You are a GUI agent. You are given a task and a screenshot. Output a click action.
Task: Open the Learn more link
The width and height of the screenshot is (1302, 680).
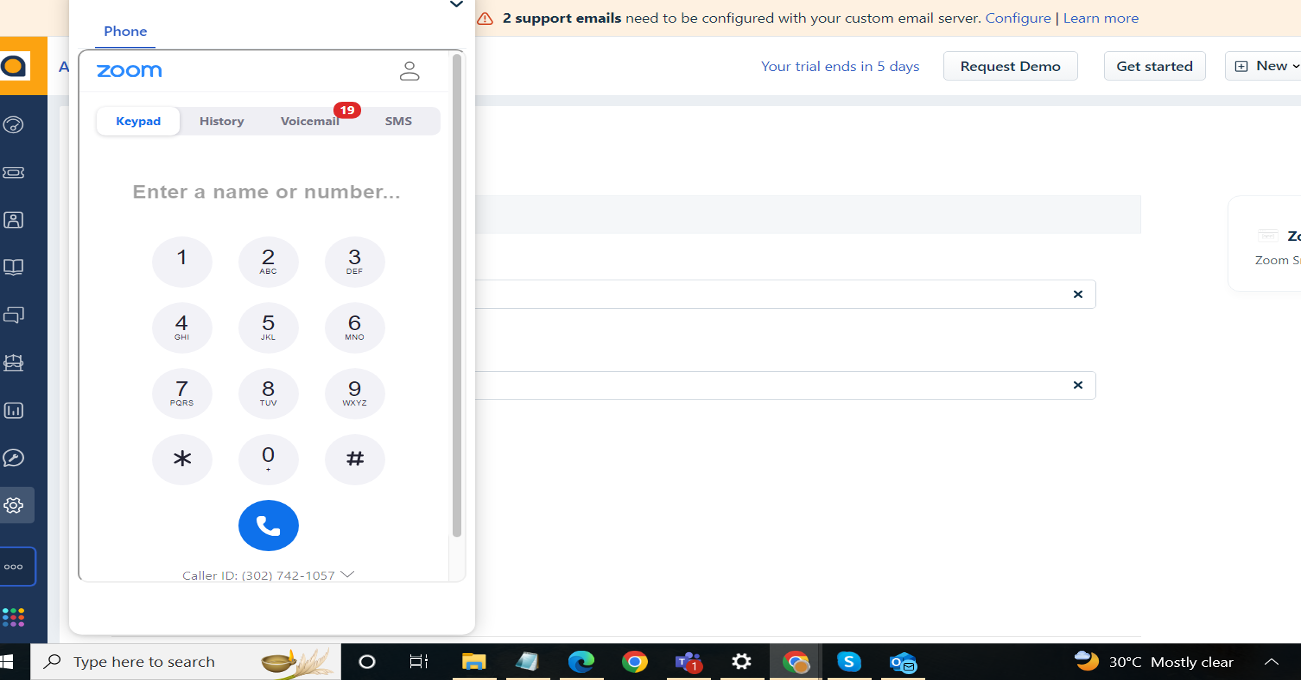[x=1100, y=18]
